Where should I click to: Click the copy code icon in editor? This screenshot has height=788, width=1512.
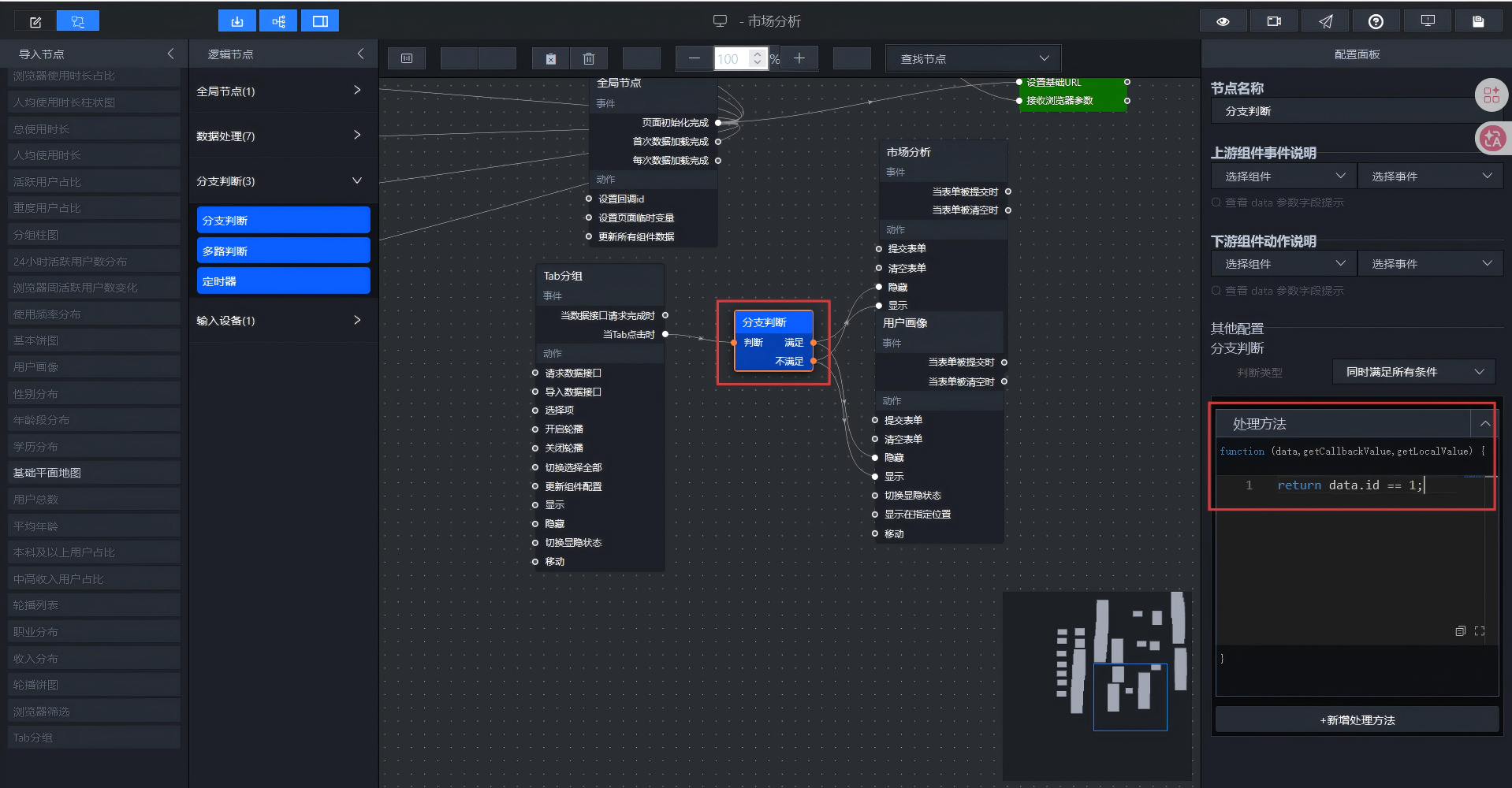click(1460, 631)
